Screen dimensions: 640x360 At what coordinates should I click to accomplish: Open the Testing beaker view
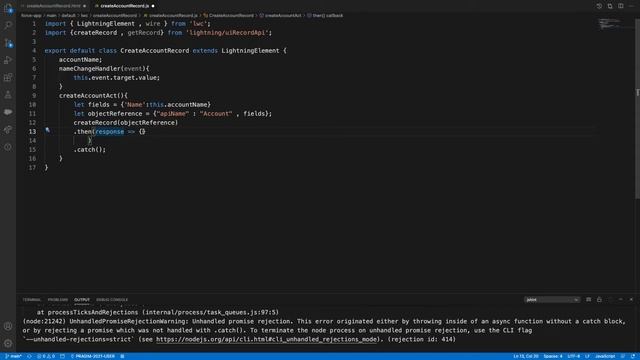8,95
